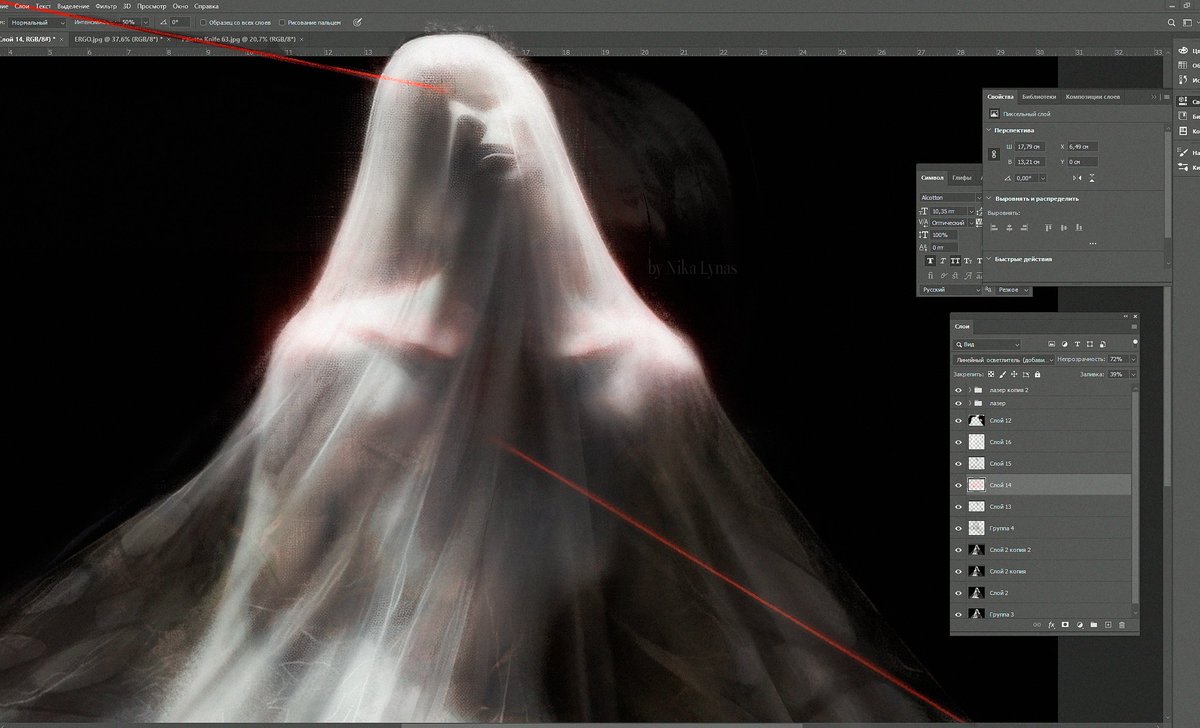Open the Фильтр menu
Screen dimensions: 1200x728
click(x=106, y=6)
